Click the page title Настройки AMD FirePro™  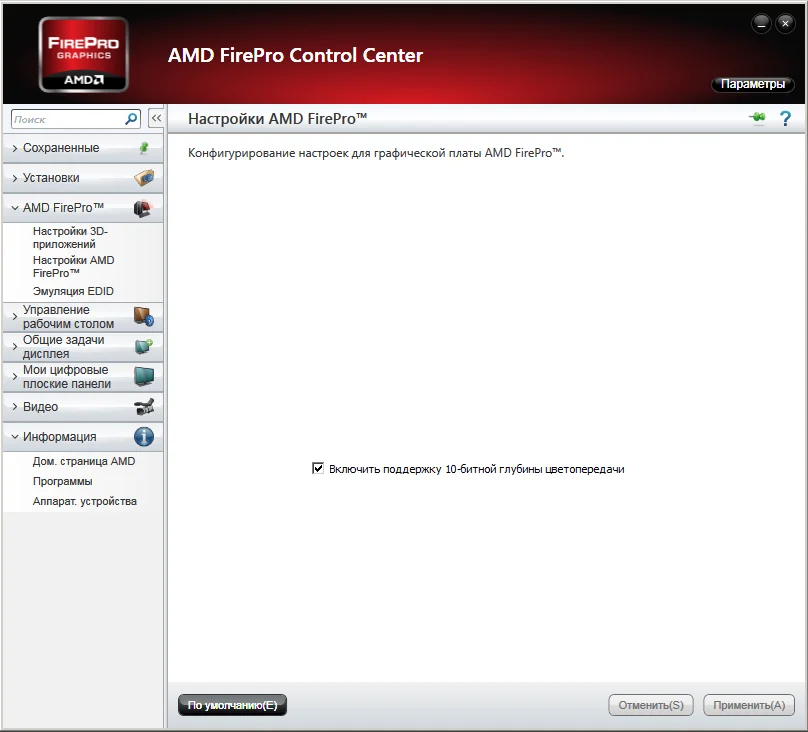[277, 118]
